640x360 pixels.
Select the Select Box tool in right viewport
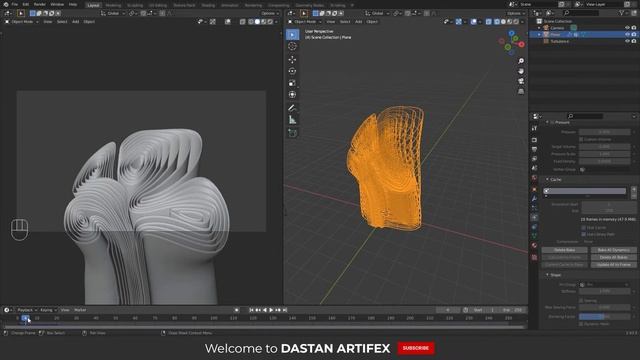292,34
